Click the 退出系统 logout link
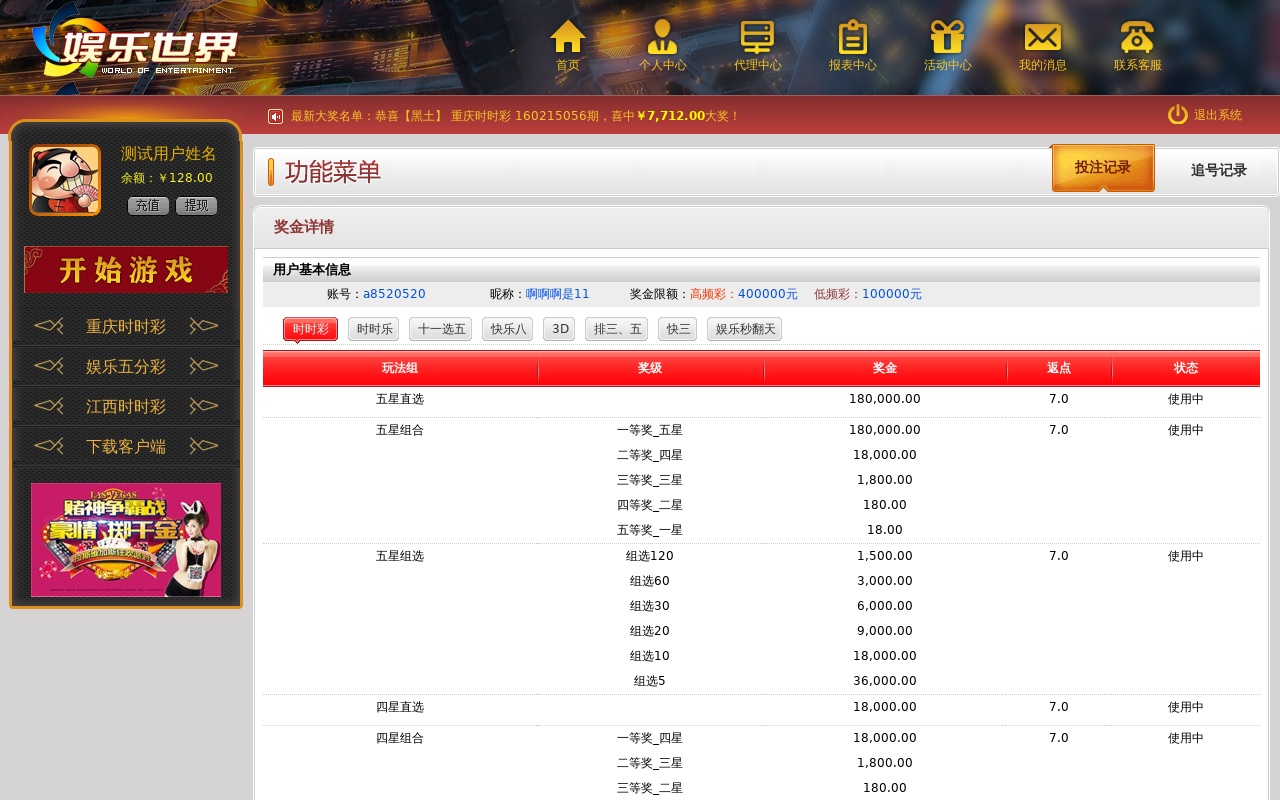 tap(1218, 115)
